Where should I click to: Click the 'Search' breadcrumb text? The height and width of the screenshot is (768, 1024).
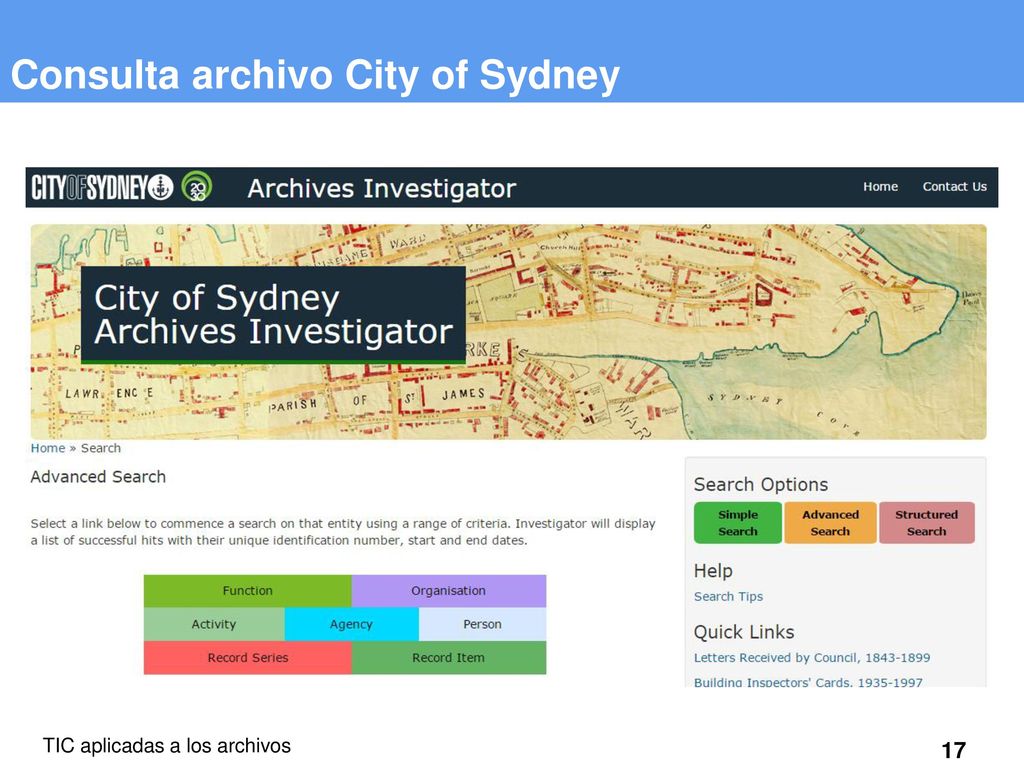coord(101,448)
